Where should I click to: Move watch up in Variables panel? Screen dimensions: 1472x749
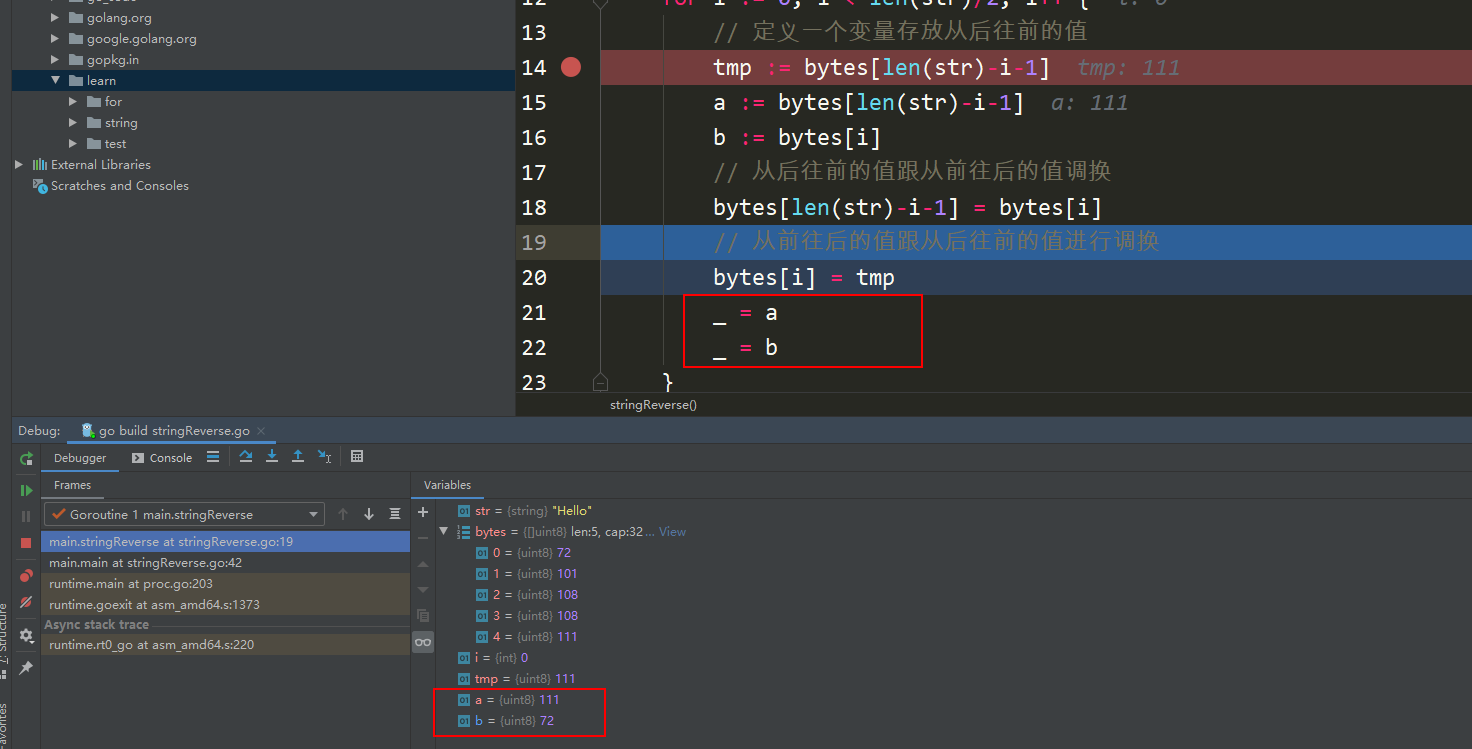pyautogui.click(x=423, y=564)
